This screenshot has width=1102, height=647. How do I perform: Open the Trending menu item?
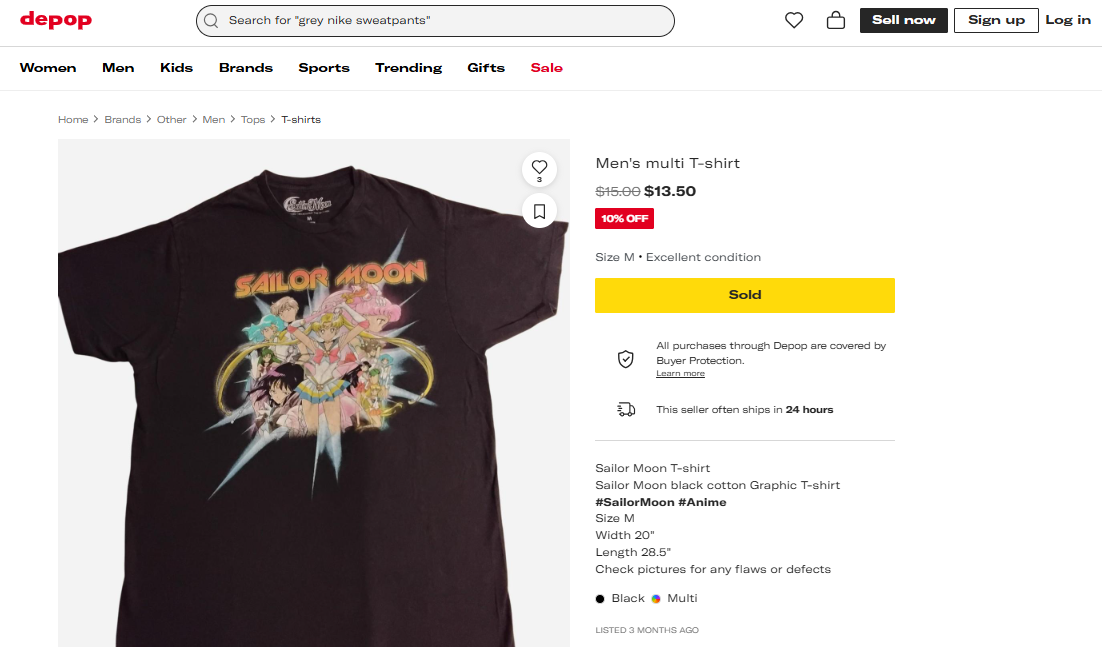(x=408, y=68)
